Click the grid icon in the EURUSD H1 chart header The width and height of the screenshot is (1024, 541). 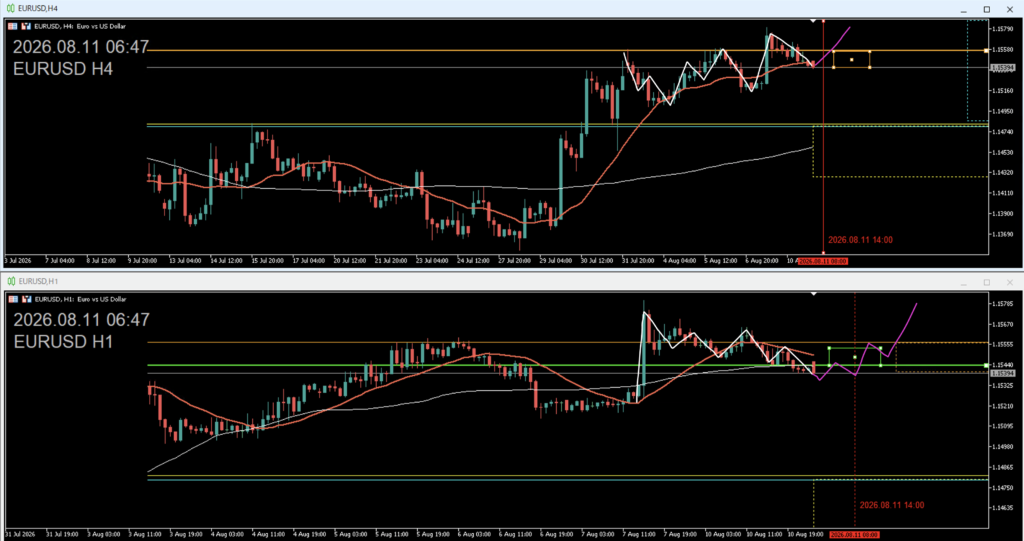coord(13,299)
